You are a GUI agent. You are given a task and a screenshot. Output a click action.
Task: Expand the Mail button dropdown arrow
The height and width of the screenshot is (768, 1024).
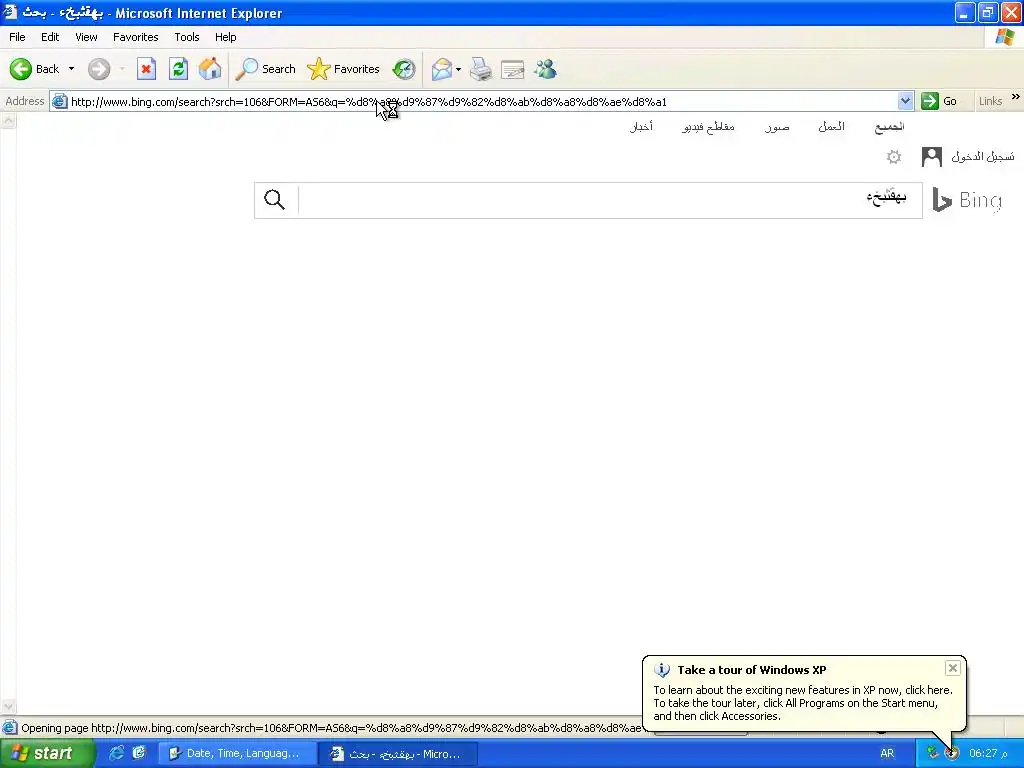458,69
